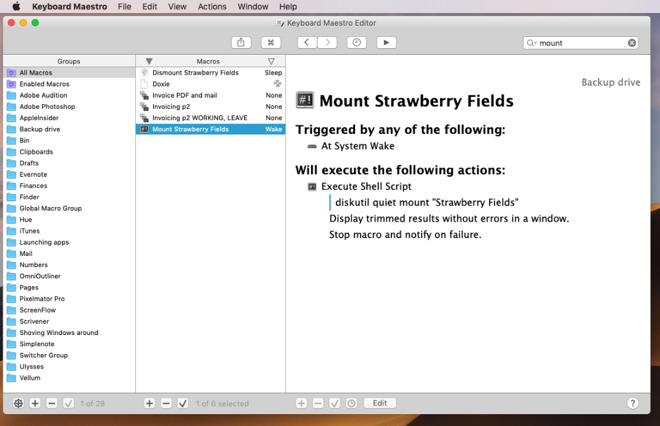The height and width of the screenshot is (426, 660).
Task: Click the Edit button
Action: click(380, 403)
